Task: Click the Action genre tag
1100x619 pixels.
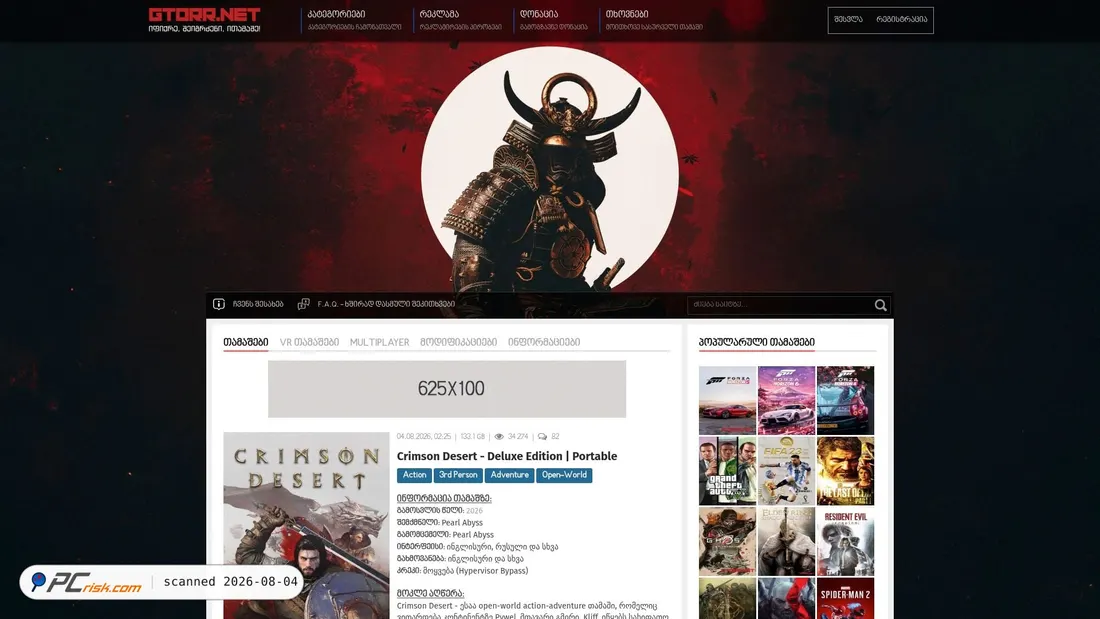Action: [414, 475]
